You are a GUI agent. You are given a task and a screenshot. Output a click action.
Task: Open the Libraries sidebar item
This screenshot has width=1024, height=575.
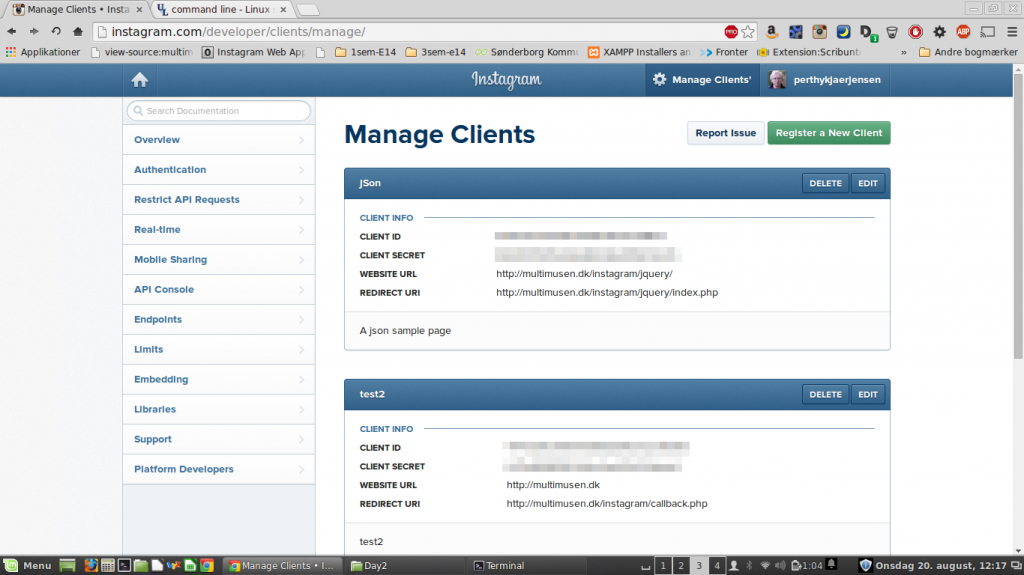click(x=219, y=410)
